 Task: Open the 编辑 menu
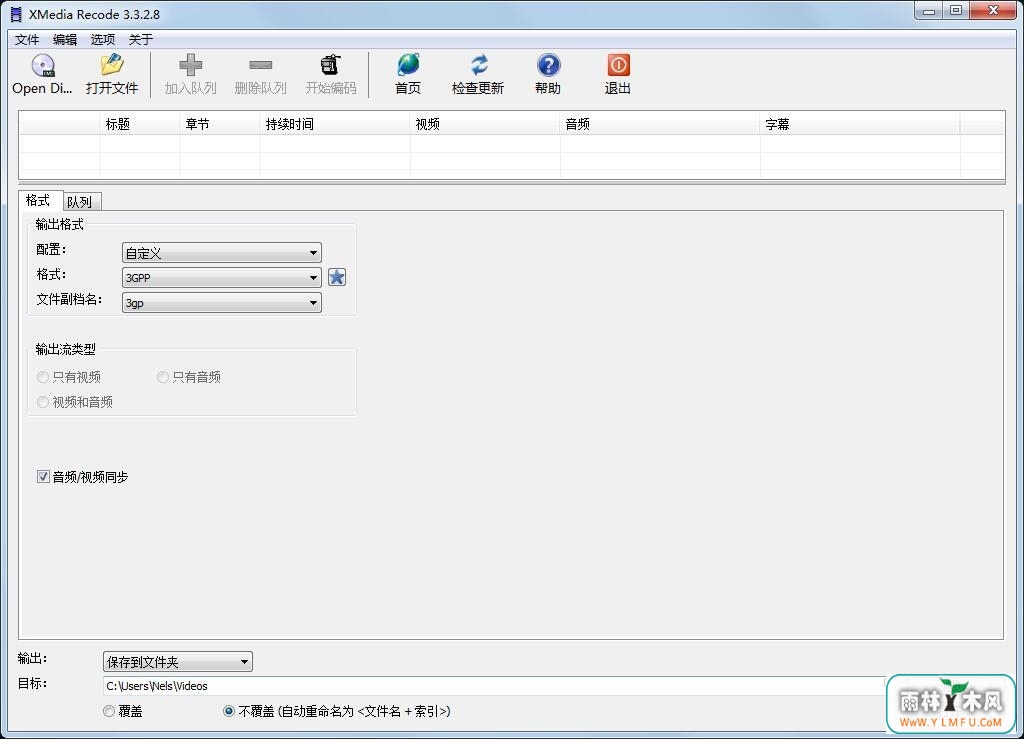(x=65, y=40)
